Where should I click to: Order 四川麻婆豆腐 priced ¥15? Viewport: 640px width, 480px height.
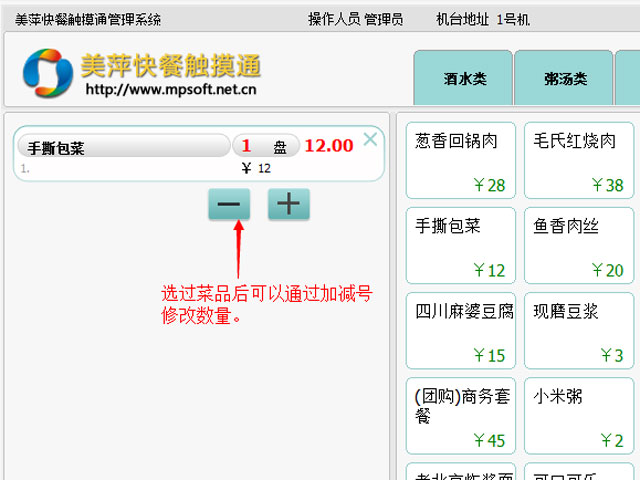pos(461,331)
